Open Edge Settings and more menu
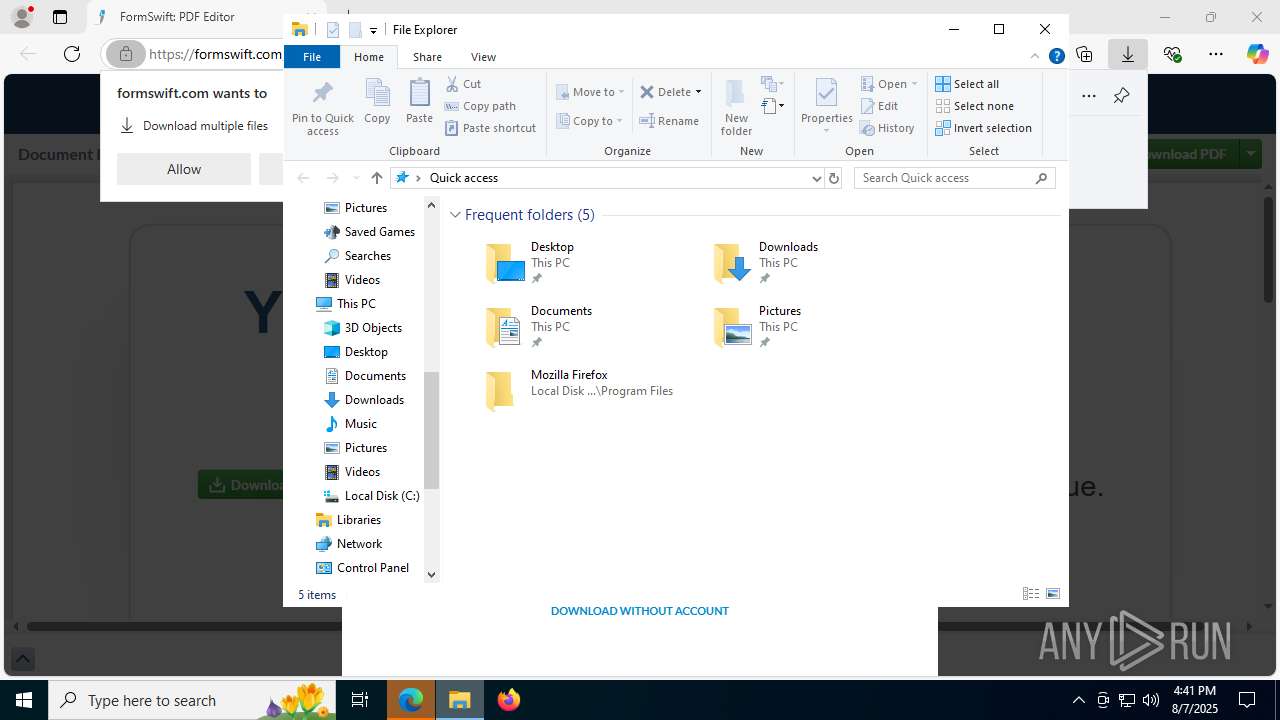 pos(1215,54)
